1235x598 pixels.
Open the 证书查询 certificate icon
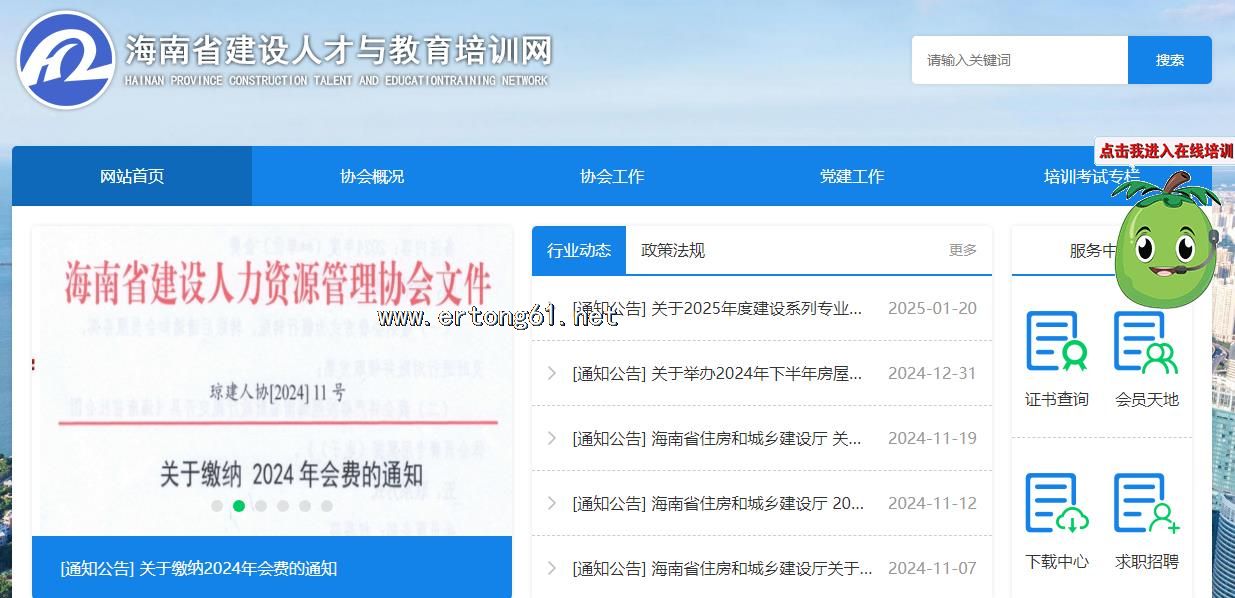(1056, 342)
